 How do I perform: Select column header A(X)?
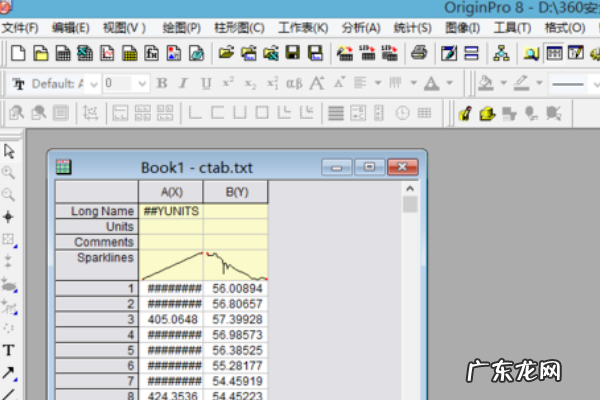point(171,192)
